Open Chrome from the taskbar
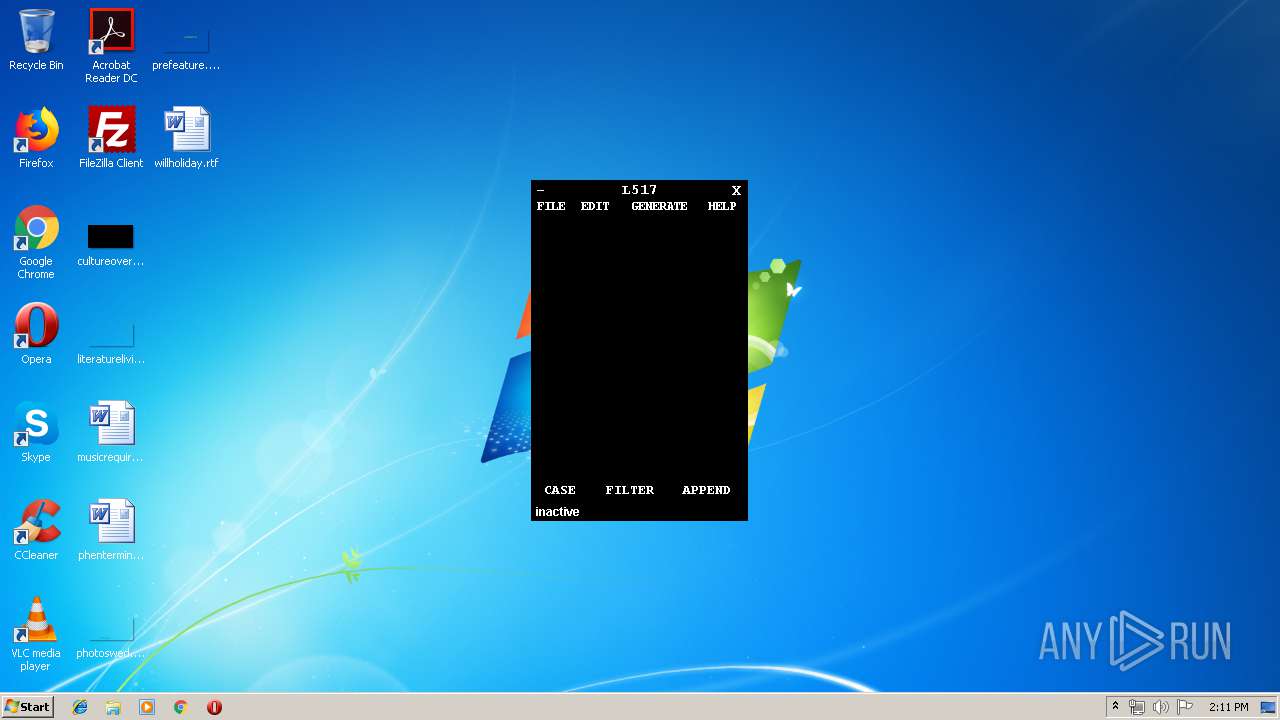The width and height of the screenshot is (1280, 720). pos(181,707)
